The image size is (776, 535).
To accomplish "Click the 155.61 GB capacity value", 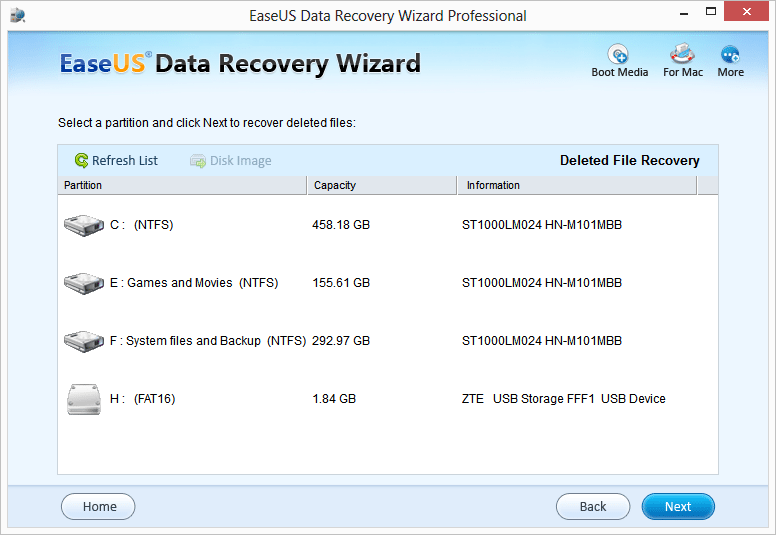I will pos(341,283).
